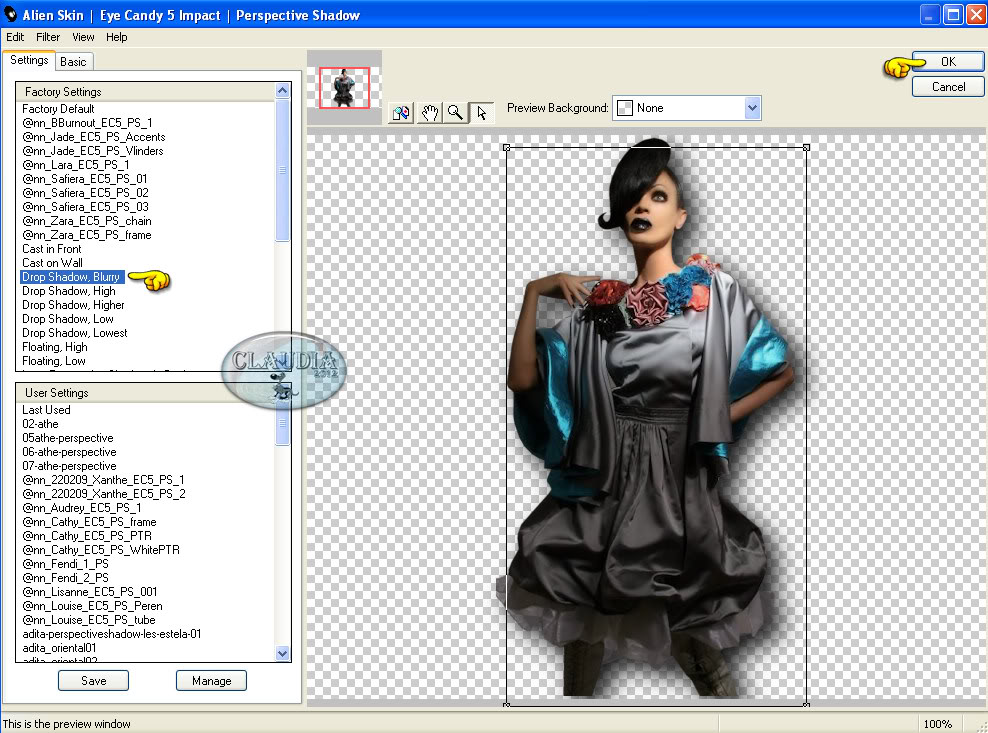Select @nn_BBurnout_EC5_PS_1 preset

click(87, 123)
